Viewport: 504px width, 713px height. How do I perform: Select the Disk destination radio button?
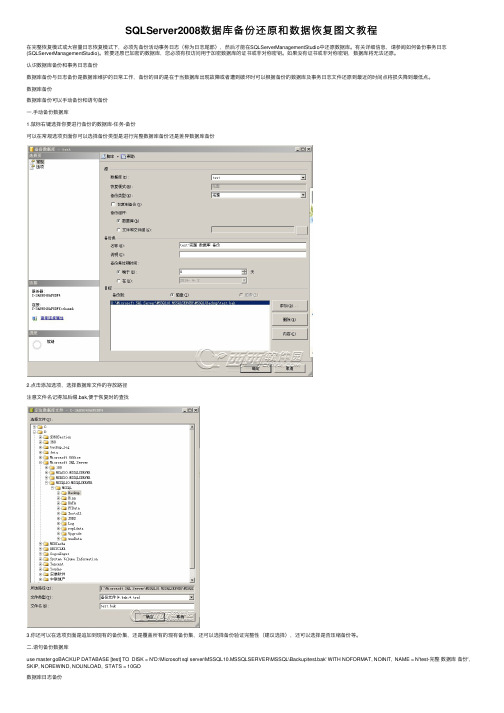171,295
